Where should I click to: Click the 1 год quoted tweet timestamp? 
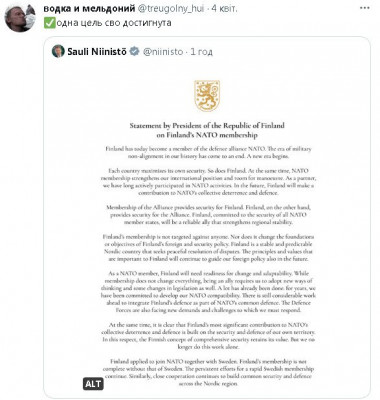[x=201, y=52]
